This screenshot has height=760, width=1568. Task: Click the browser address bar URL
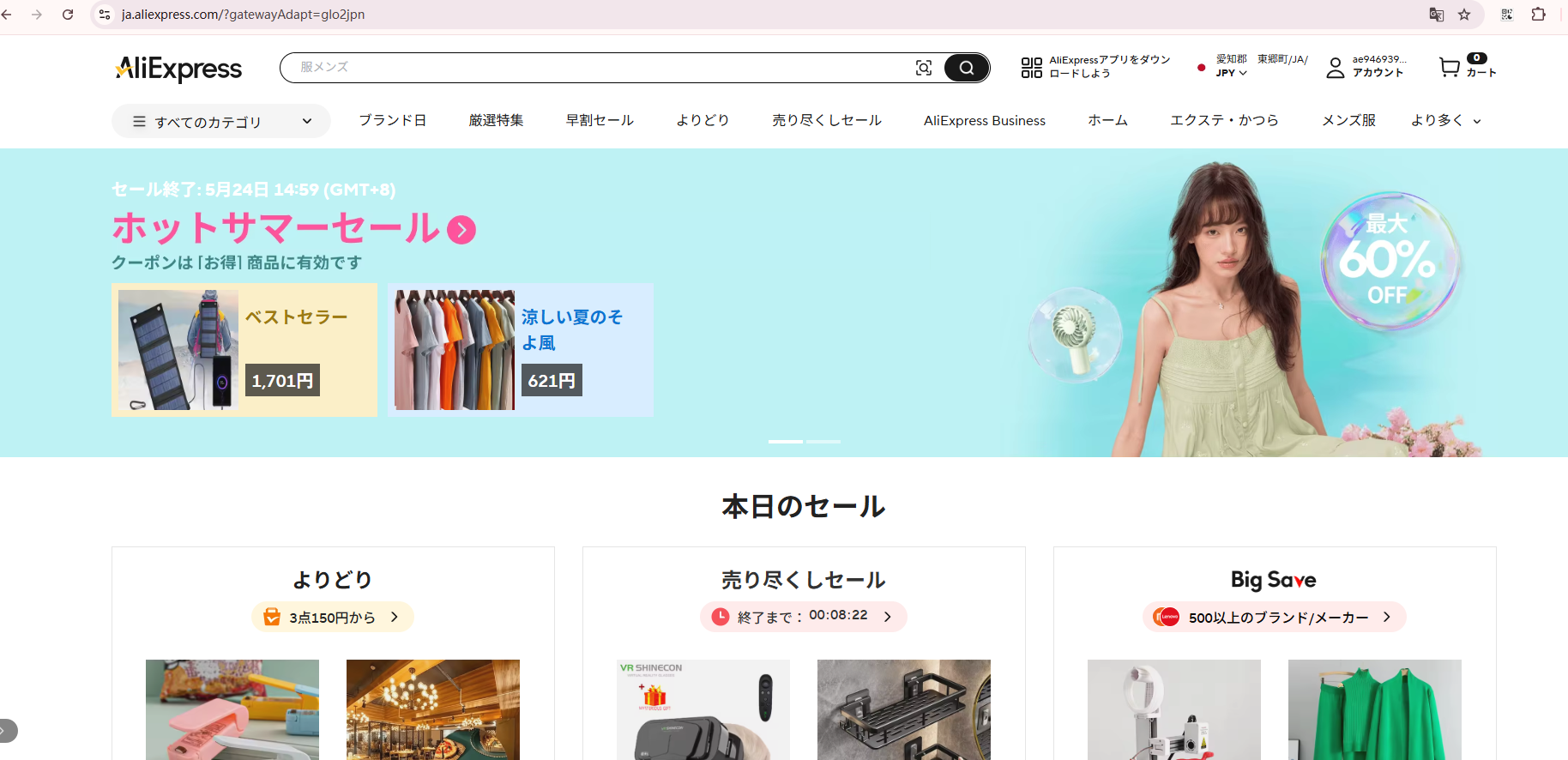coord(243,15)
